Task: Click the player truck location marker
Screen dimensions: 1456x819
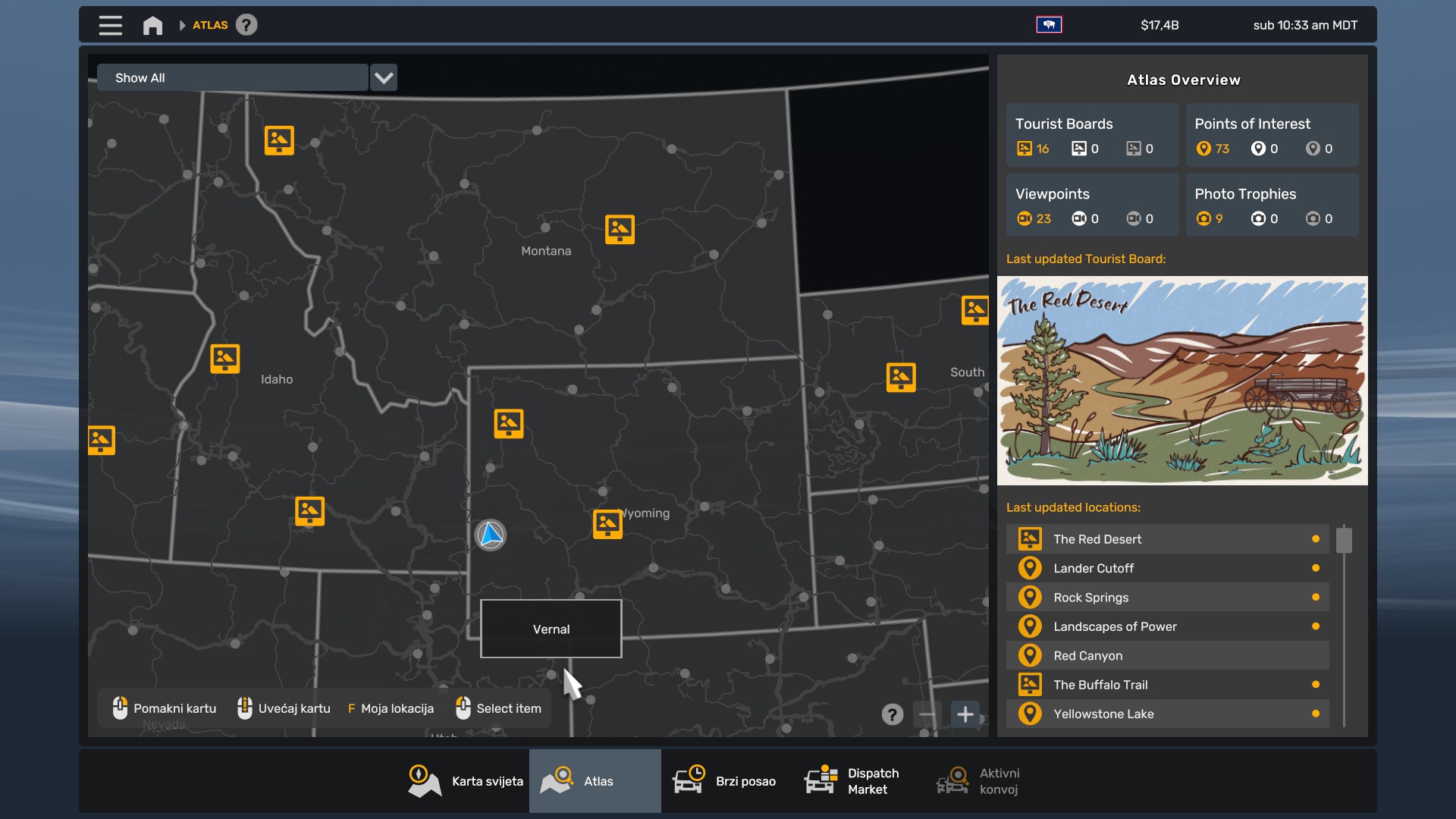Action: (491, 535)
